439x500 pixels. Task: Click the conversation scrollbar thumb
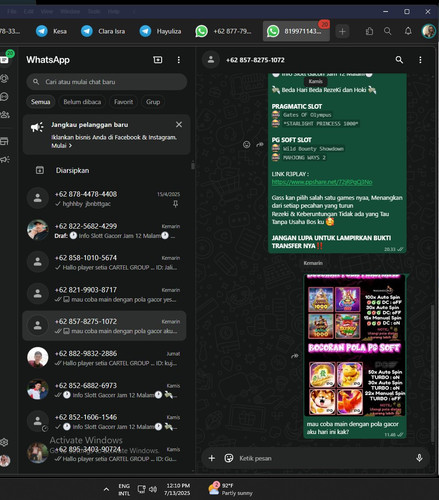pyautogui.click(x=432, y=373)
